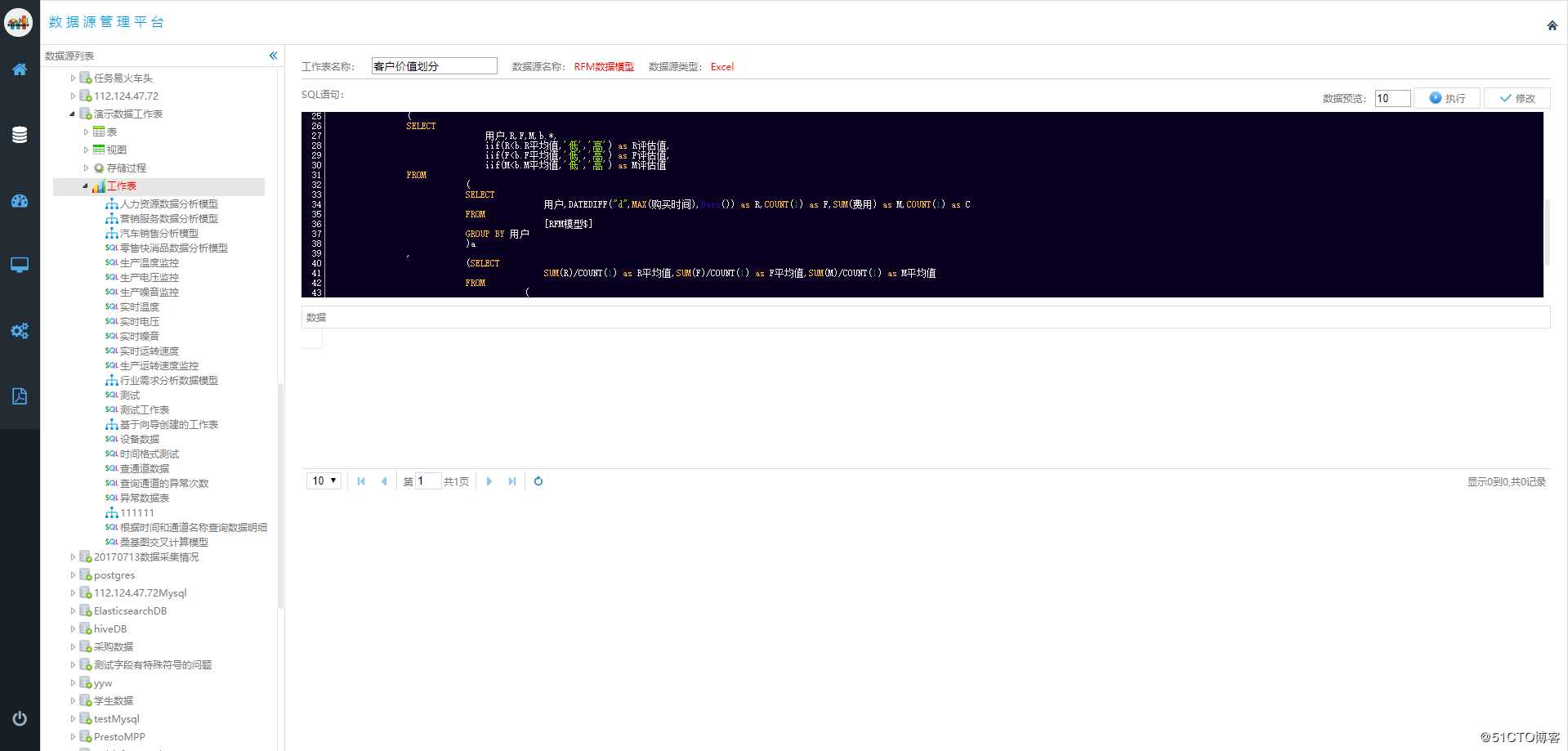Viewport: 1568px width, 751px height.
Task: Click the 存储过程 gear icon
Action: [99, 168]
